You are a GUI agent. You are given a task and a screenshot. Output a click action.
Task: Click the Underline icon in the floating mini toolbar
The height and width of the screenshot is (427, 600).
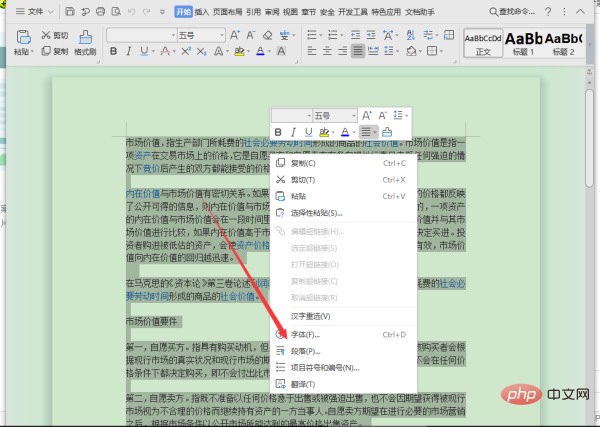click(308, 132)
